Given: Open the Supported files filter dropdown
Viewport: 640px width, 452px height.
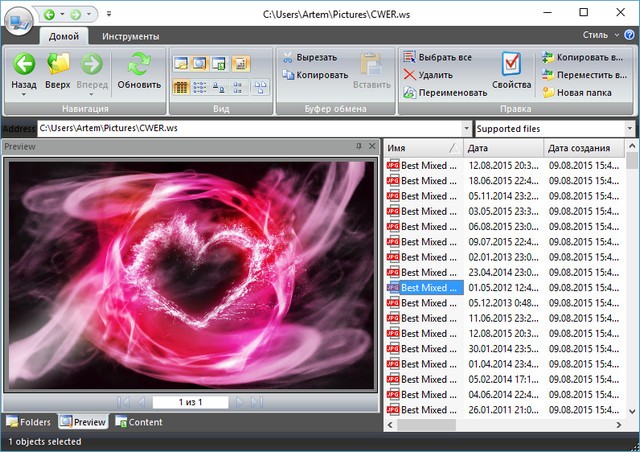Looking at the screenshot, I should tap(629, 129).
